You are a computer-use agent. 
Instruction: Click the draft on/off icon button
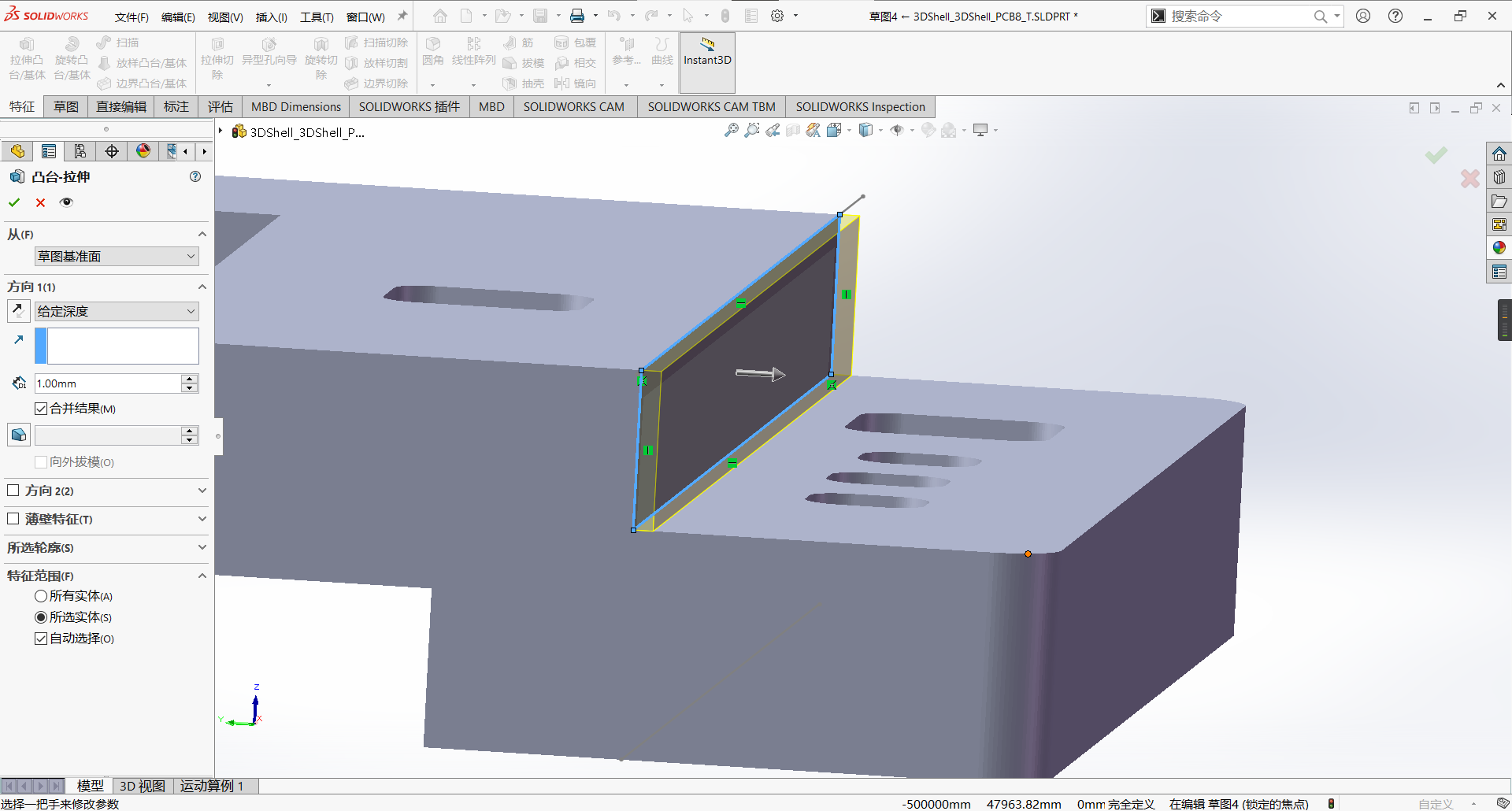point(19,435)
